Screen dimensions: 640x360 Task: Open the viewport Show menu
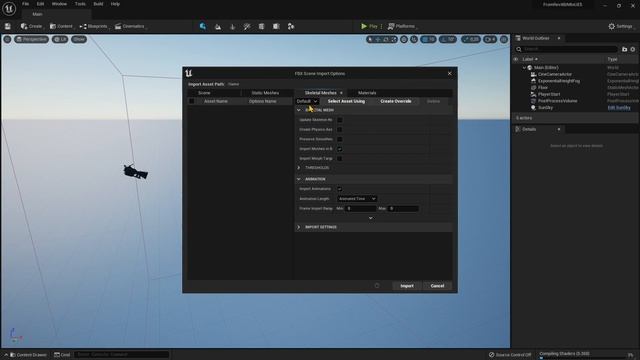click(x=79, y=39)
